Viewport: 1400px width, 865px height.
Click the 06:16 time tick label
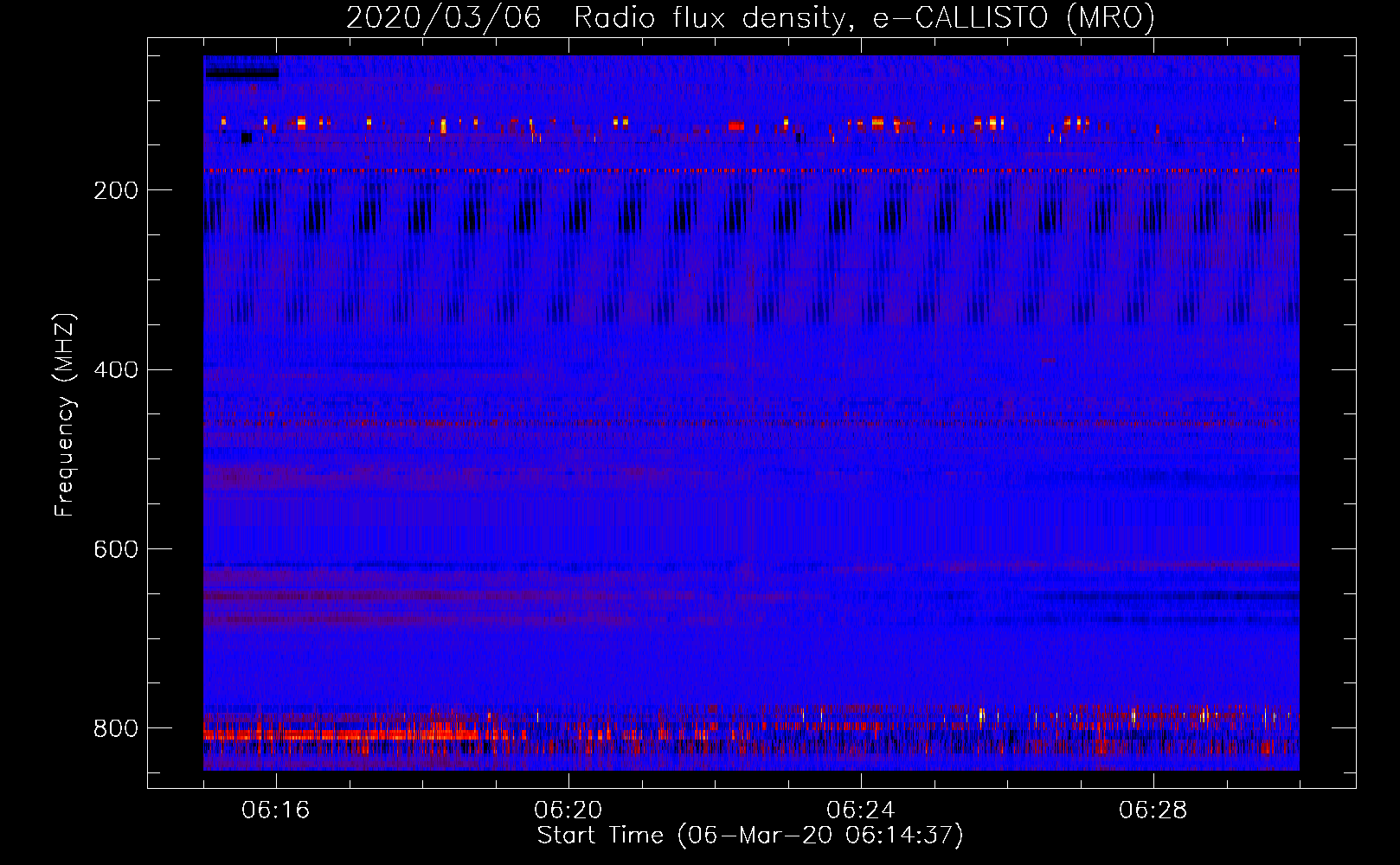(276, 811)
